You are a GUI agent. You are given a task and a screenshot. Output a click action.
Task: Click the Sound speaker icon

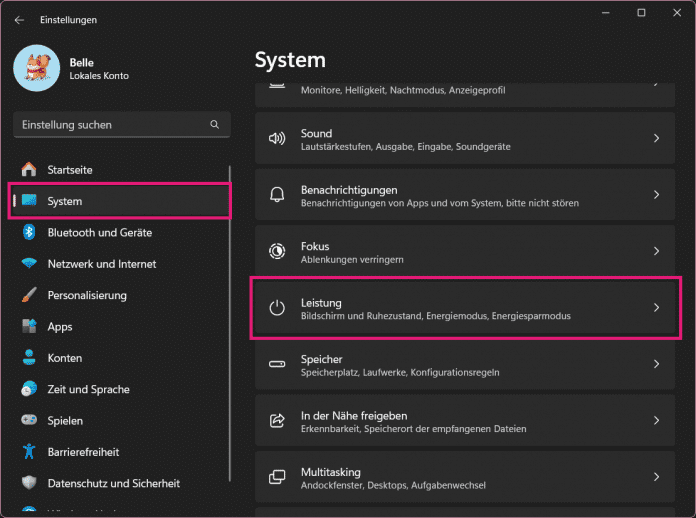277,139
